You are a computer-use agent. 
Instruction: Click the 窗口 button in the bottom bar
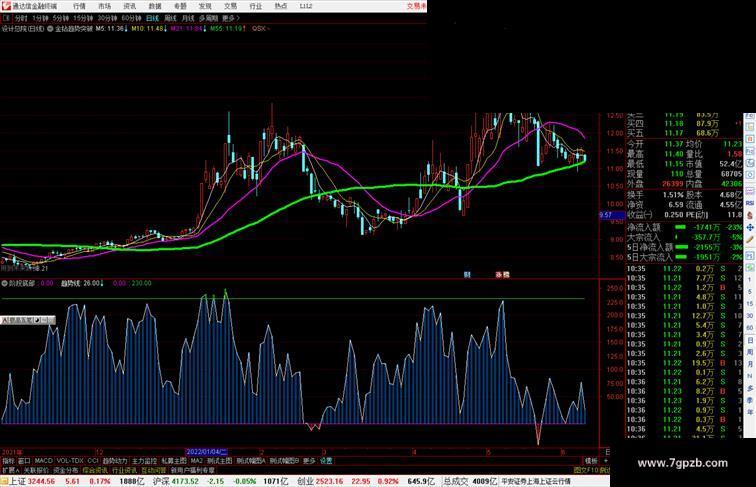click(x=24, y=461)
